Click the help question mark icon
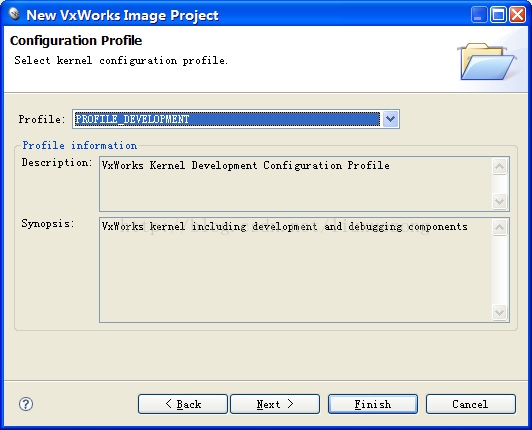The width and height of the screenshot is (532, 430). pos(26,404)
